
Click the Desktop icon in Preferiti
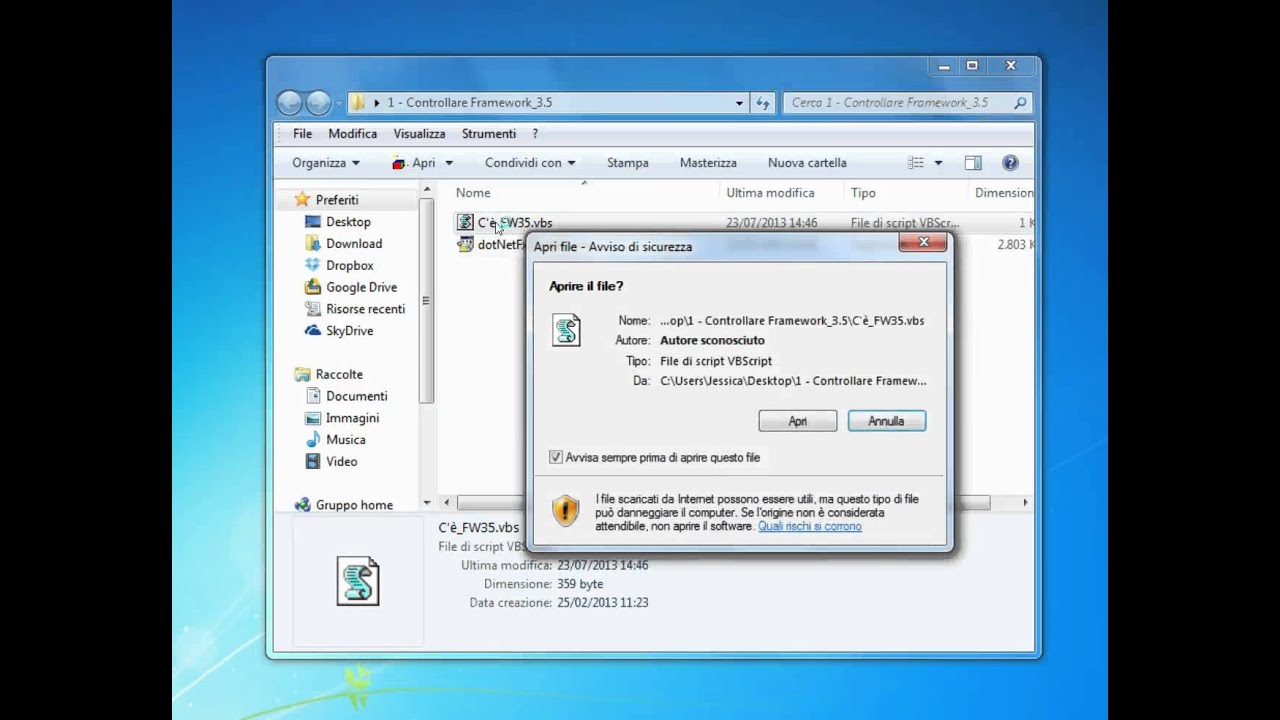(313, 222)
